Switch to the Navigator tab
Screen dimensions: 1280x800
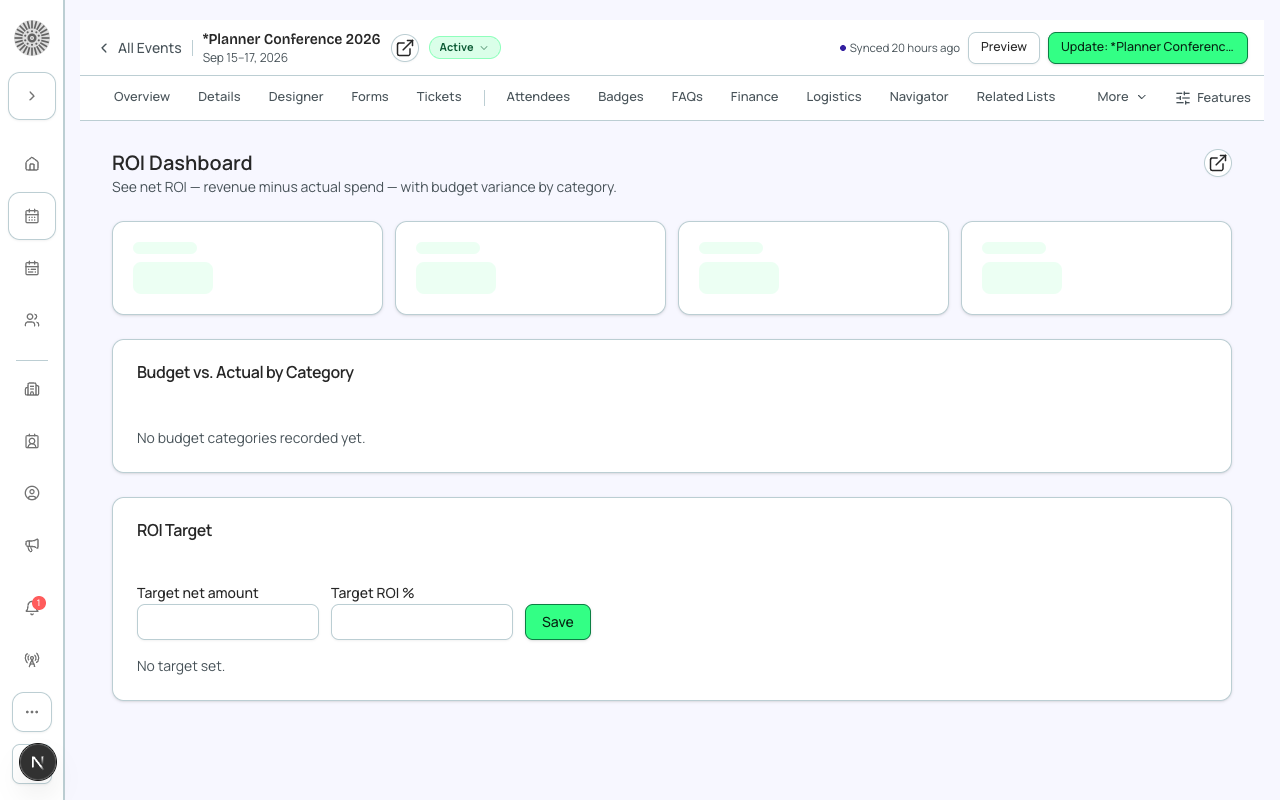919,97
